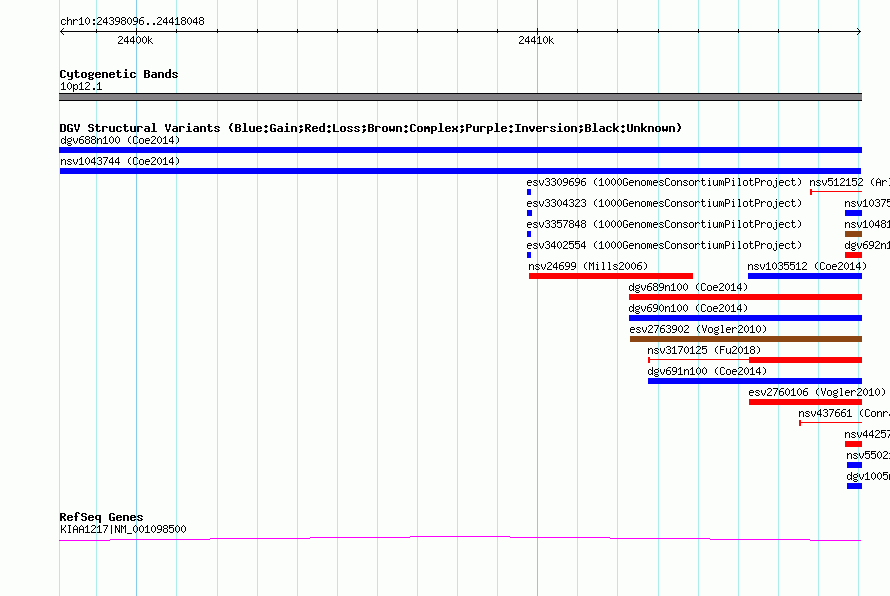Open the nsv24699 (Mills2006) label
890x596 pixels.
point(588,266)
